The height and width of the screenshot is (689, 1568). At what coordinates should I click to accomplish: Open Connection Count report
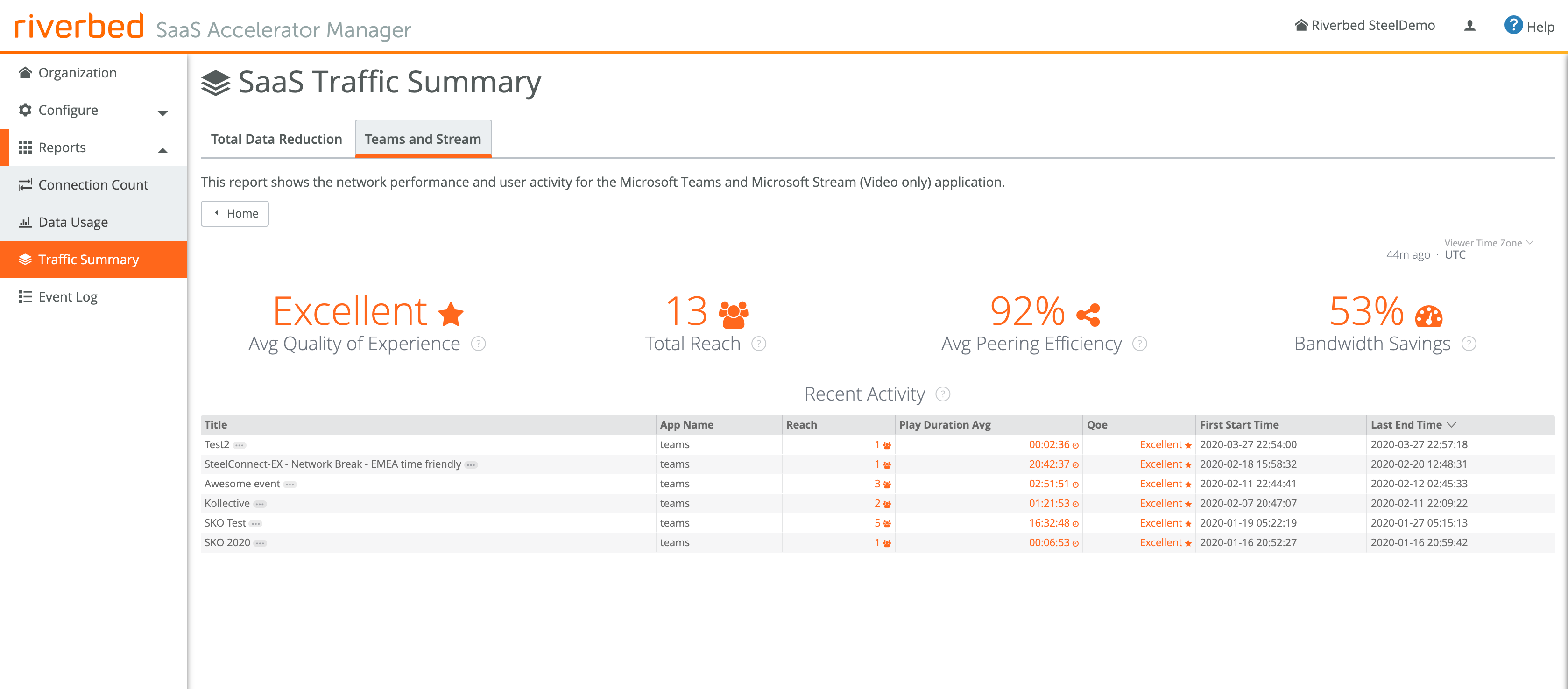(93, 185)
